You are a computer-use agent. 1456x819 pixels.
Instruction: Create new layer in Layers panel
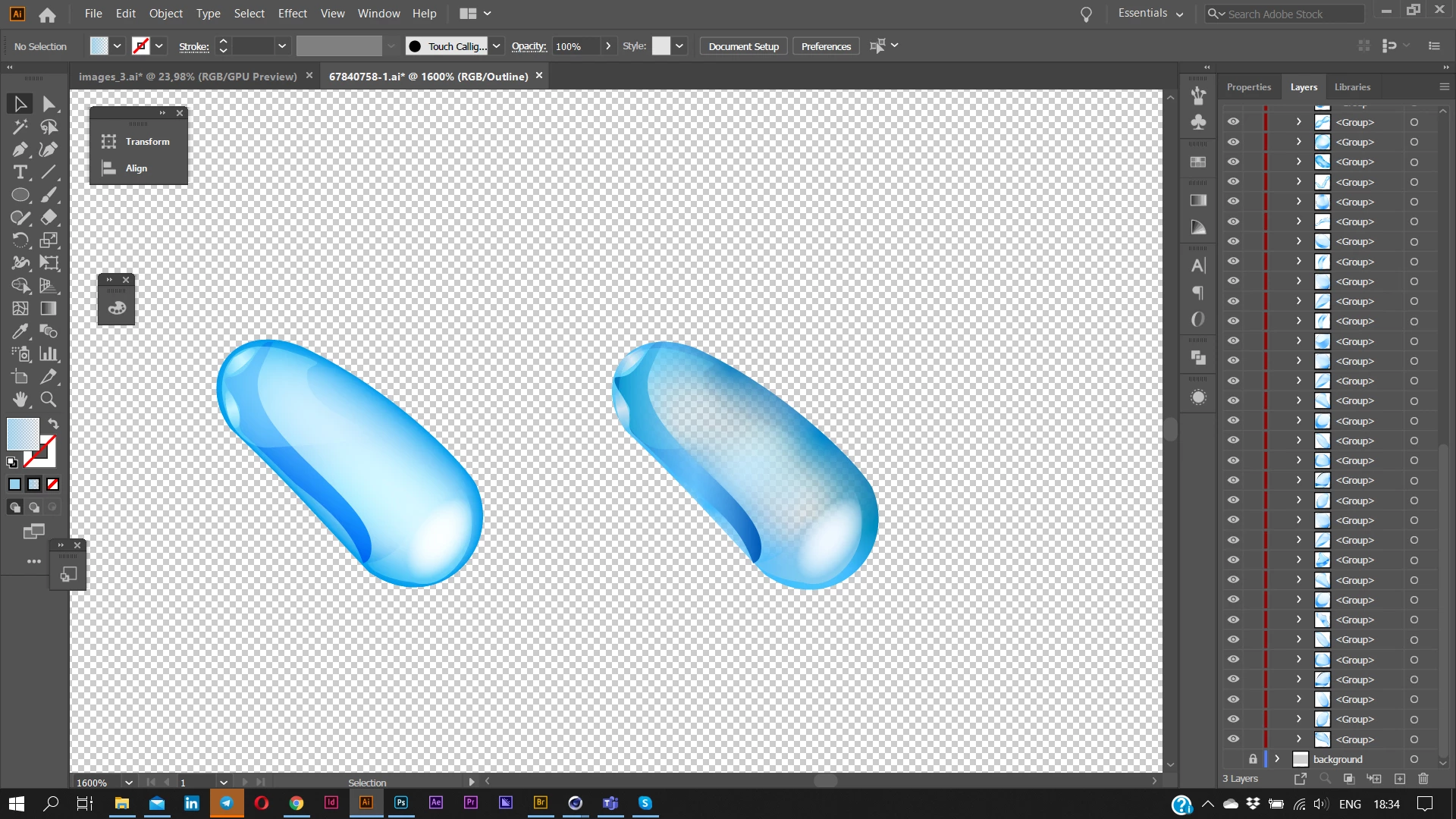coord(1400,779)
